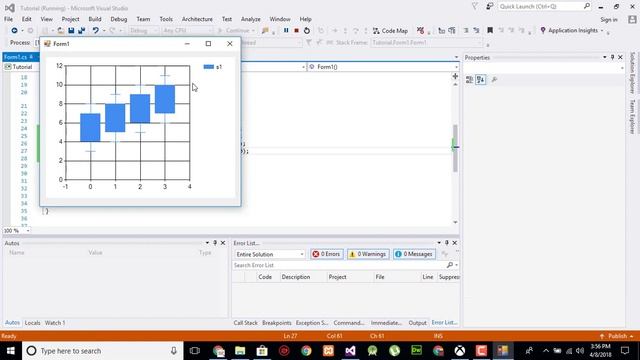
Task: Click the Save All icon
Action: (x=82, y=31)
